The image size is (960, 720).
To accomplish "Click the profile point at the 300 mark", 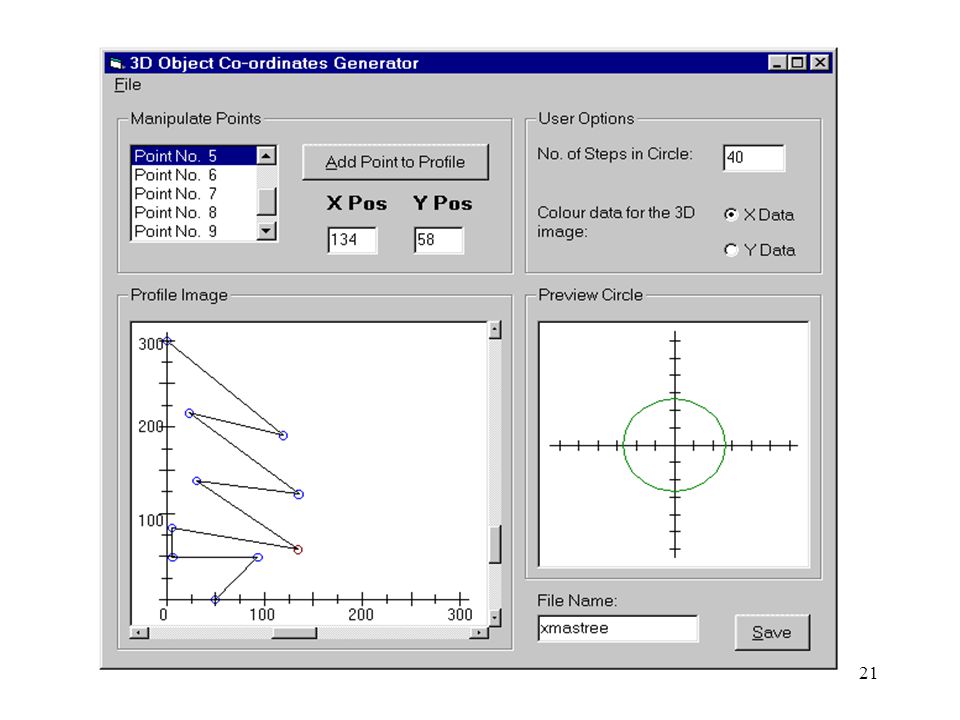I will (x=167, y=340).
